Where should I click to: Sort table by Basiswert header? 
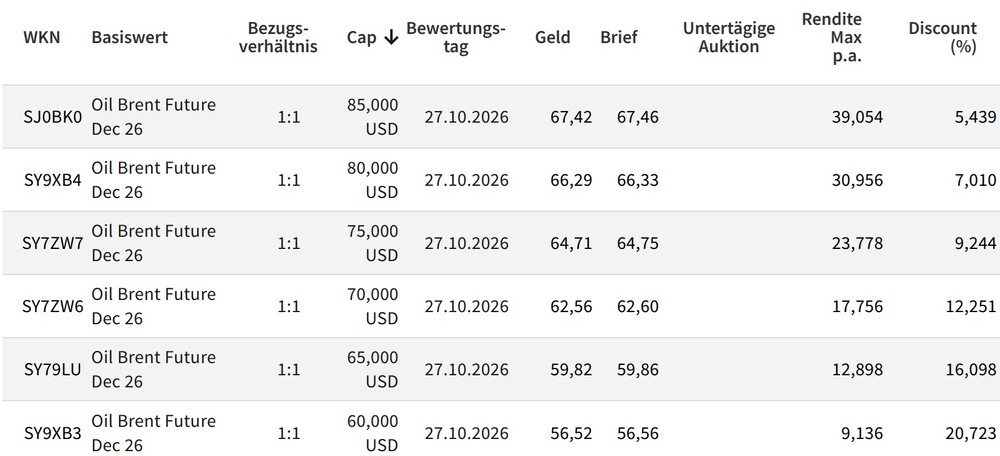tap(129, 38)
